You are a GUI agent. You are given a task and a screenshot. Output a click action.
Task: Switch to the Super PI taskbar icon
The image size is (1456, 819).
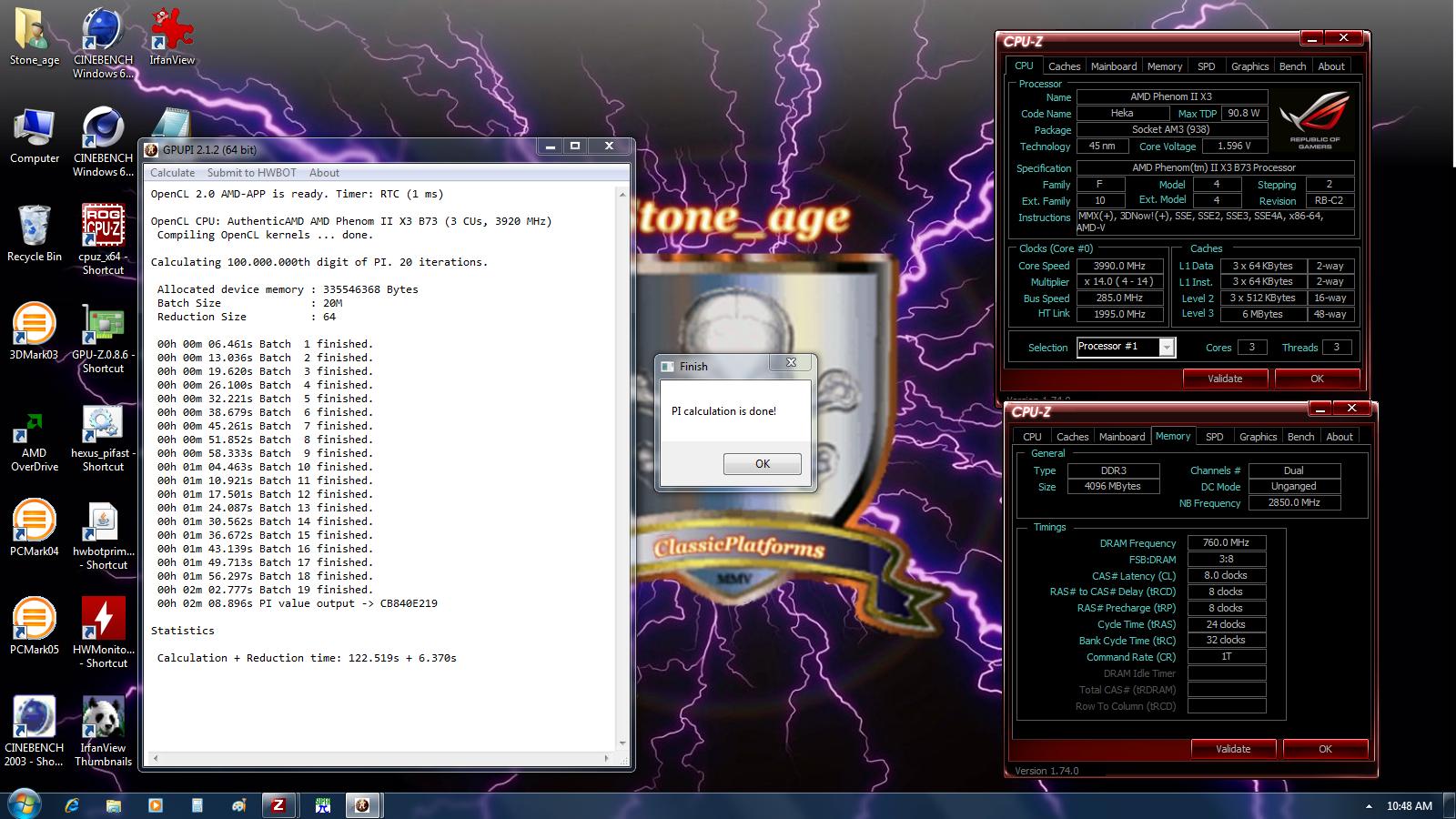coord(322,805)
